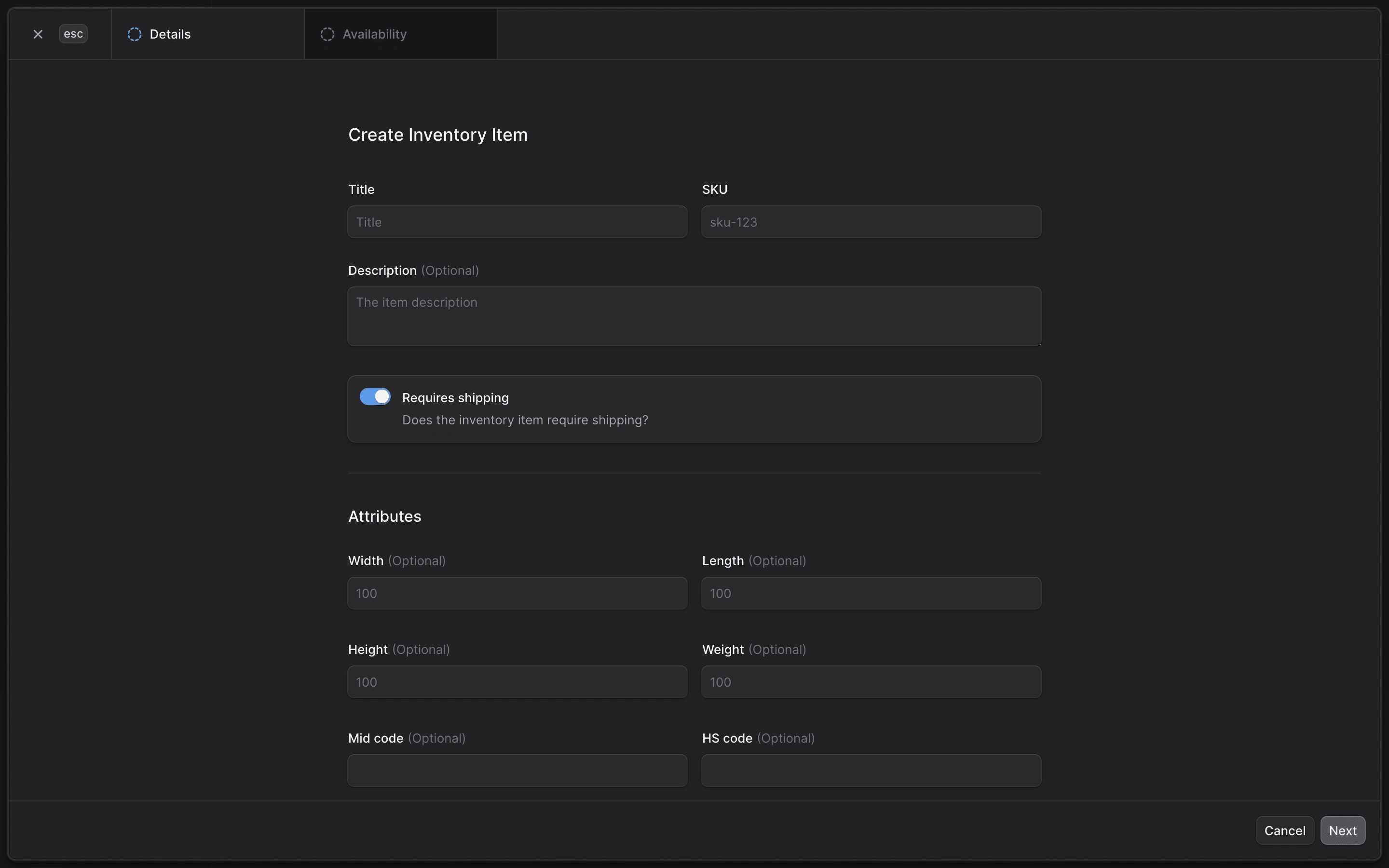Image resolution: width=1389 pixels, height=868 pixels.
Task: Toggle the Requires shipping switch
Action: (x=375, y=397)
